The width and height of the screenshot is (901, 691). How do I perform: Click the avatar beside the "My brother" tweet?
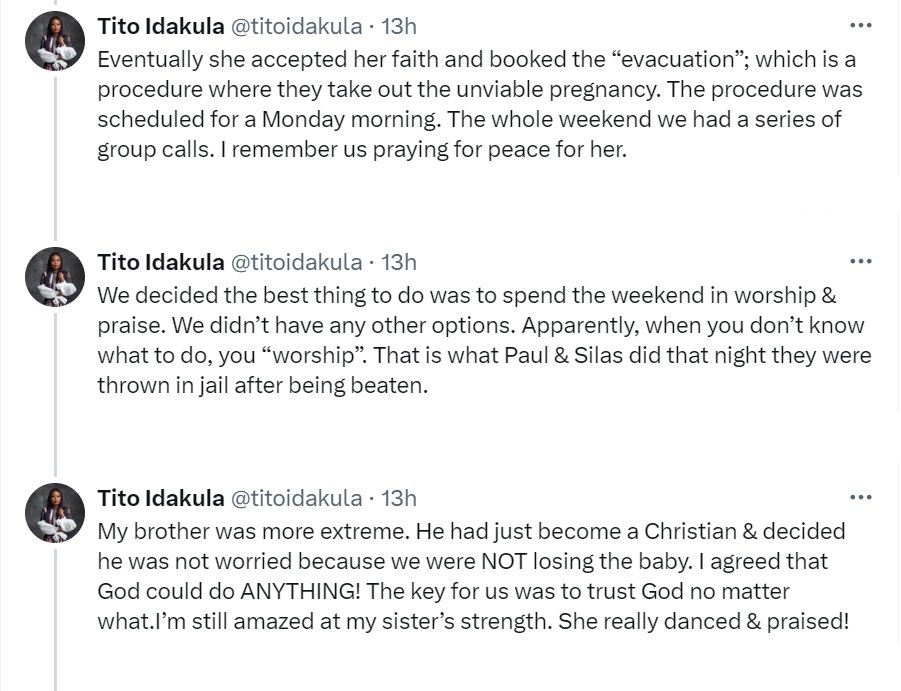click(x=55, y=513)
